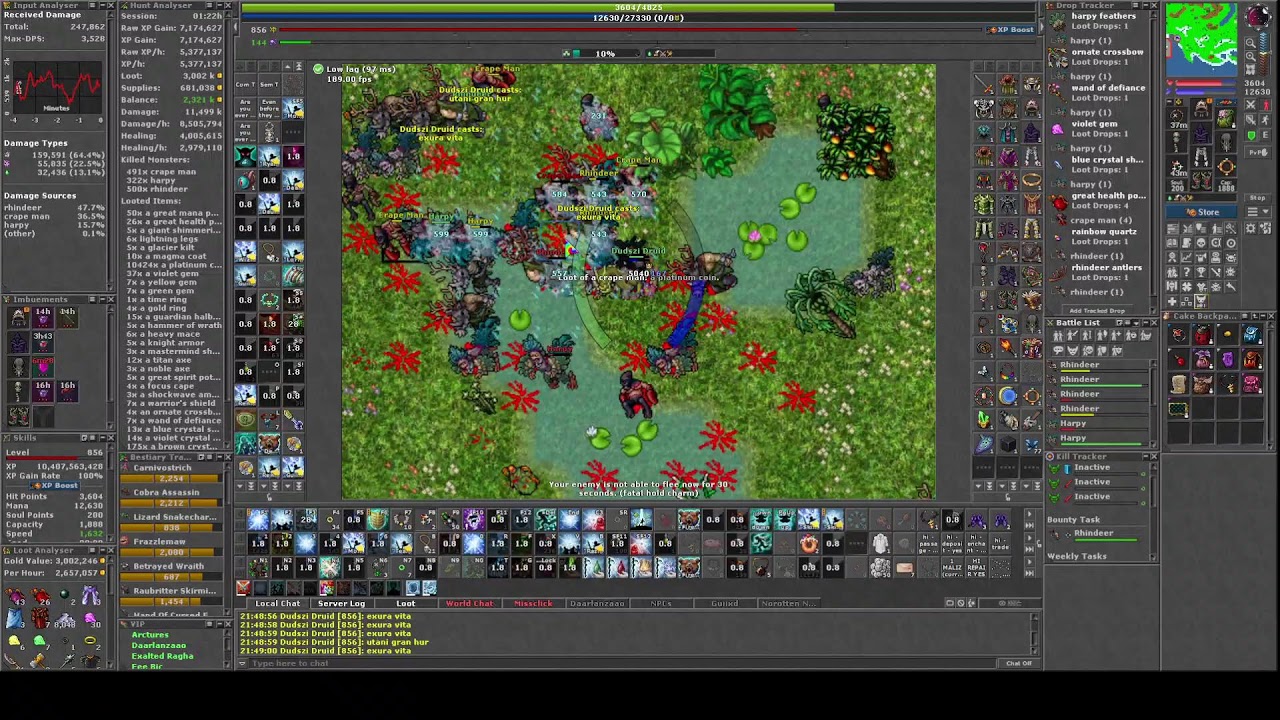Open the Bestiary Tracker panel menu

click(x=209, y=457)
